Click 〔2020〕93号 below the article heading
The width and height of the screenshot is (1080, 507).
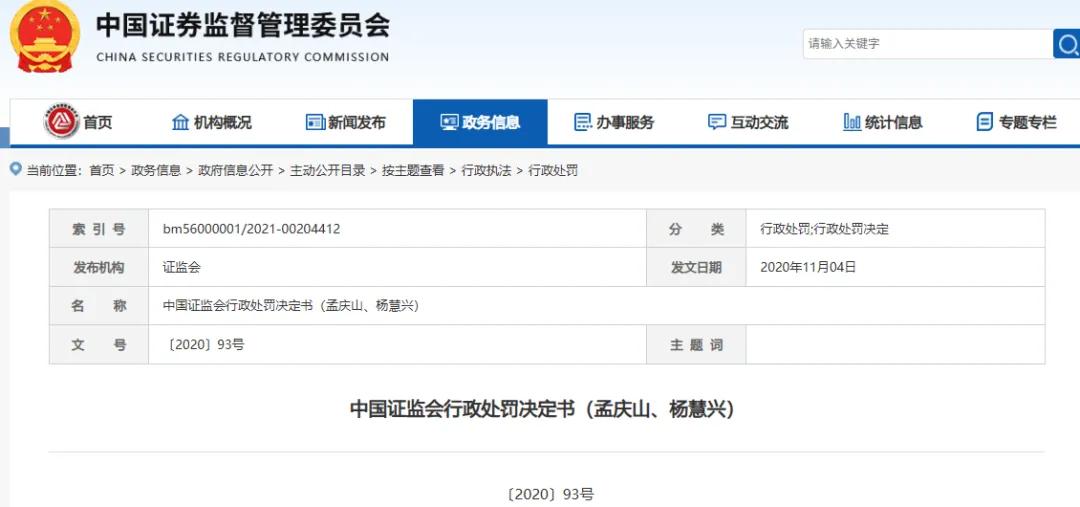pos(548,494)
